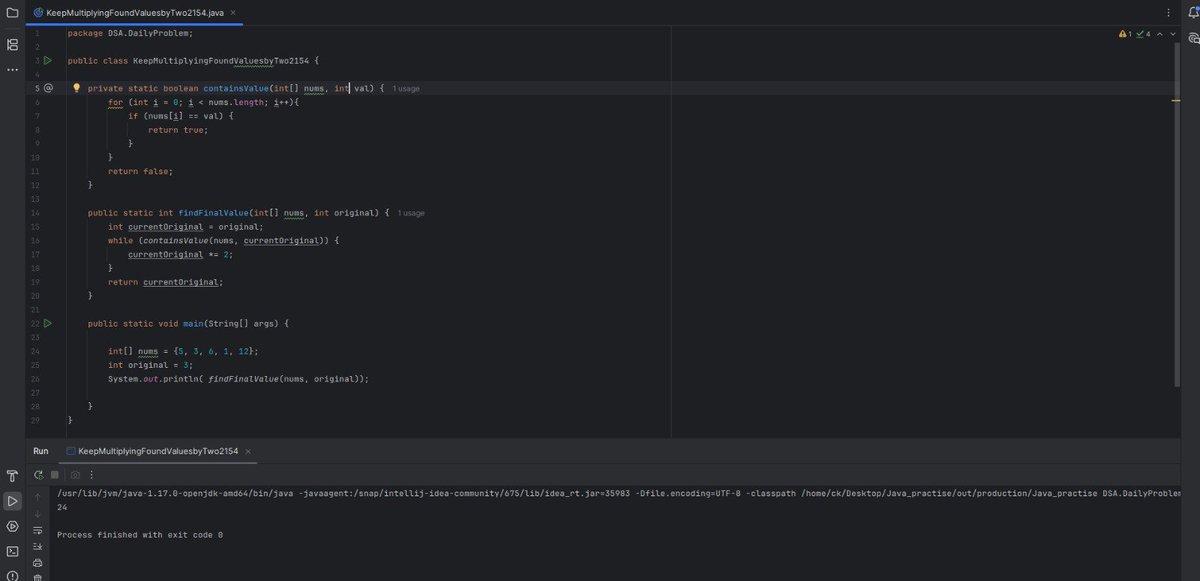Close the KeepMultiplyingFoundValuesbyTwo2154 run tab

248,451
